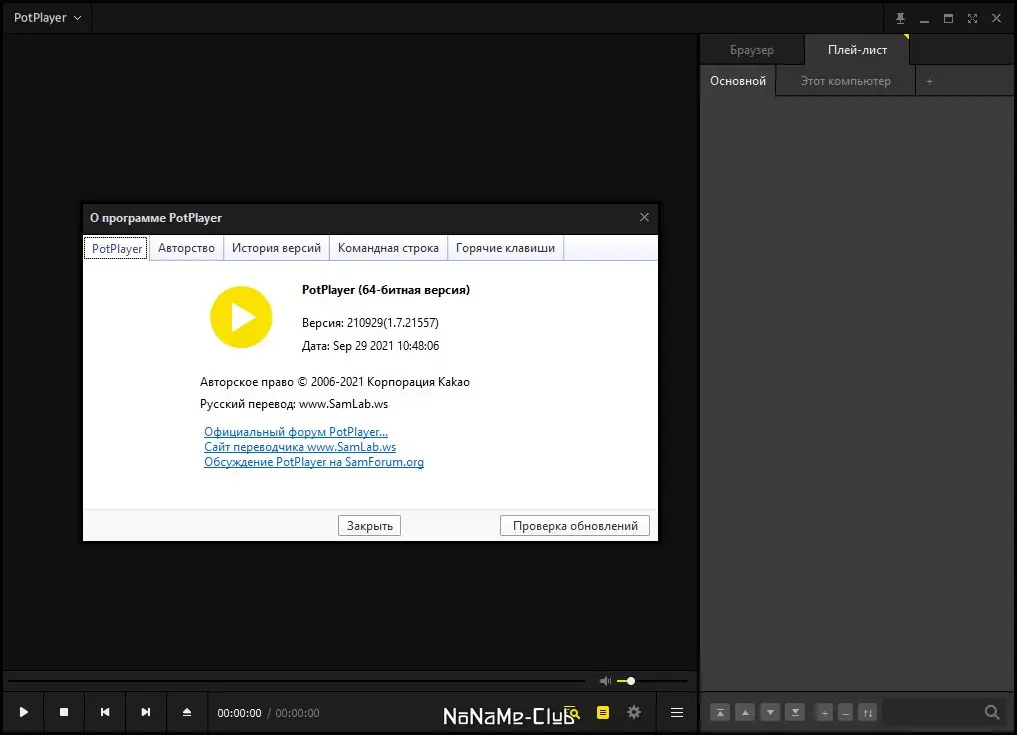This screenshot has height=735, width=1017.
Task: Stop playback with the stop button
Action: point(64,712)
